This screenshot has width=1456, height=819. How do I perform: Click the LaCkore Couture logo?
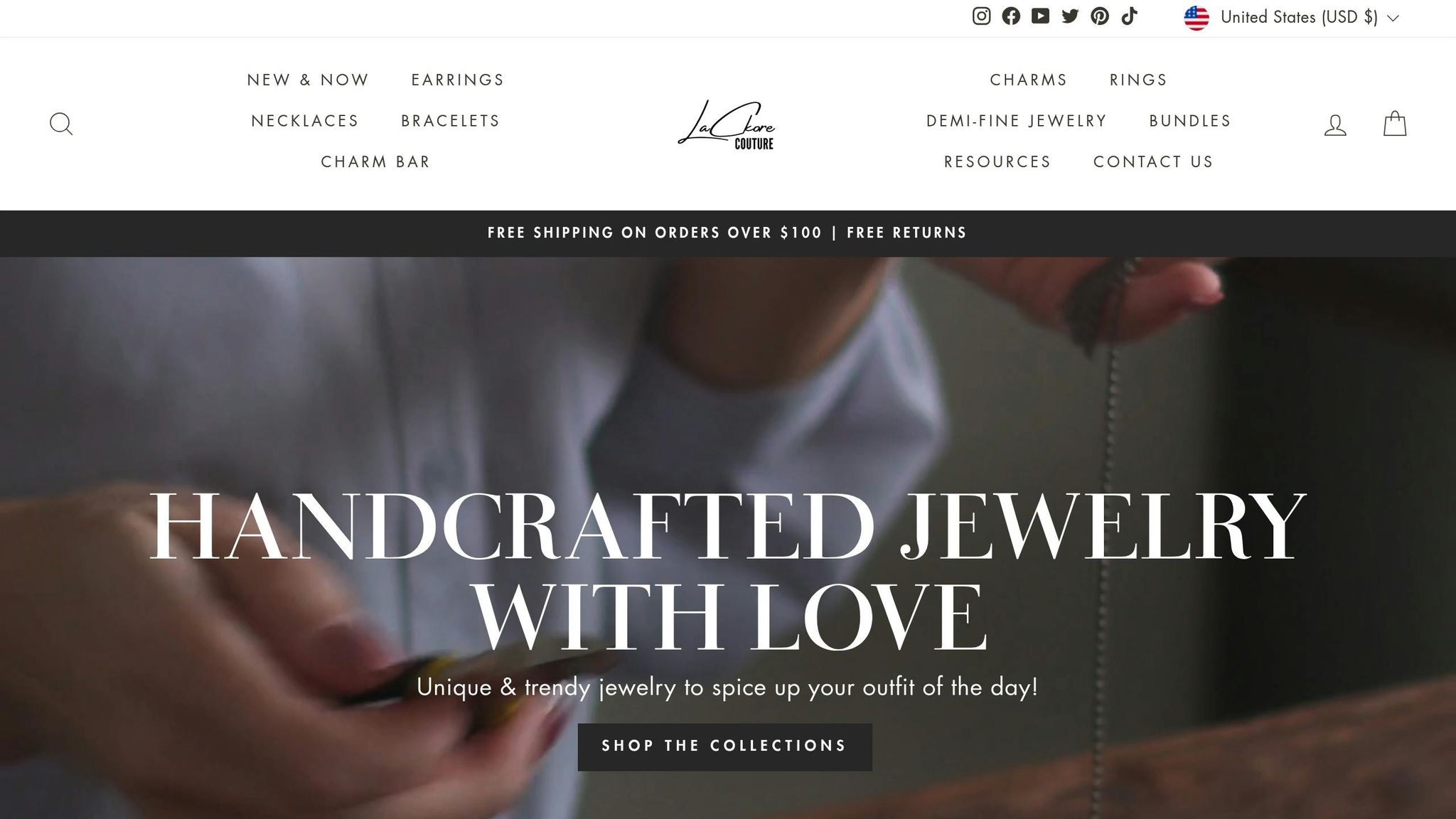(727, 125)
